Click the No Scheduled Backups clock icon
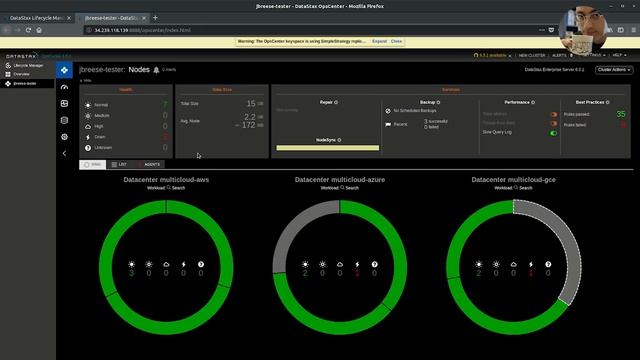The width and height of the screenshot is (640, 360). pyautogui.click(x=388, y=111)
